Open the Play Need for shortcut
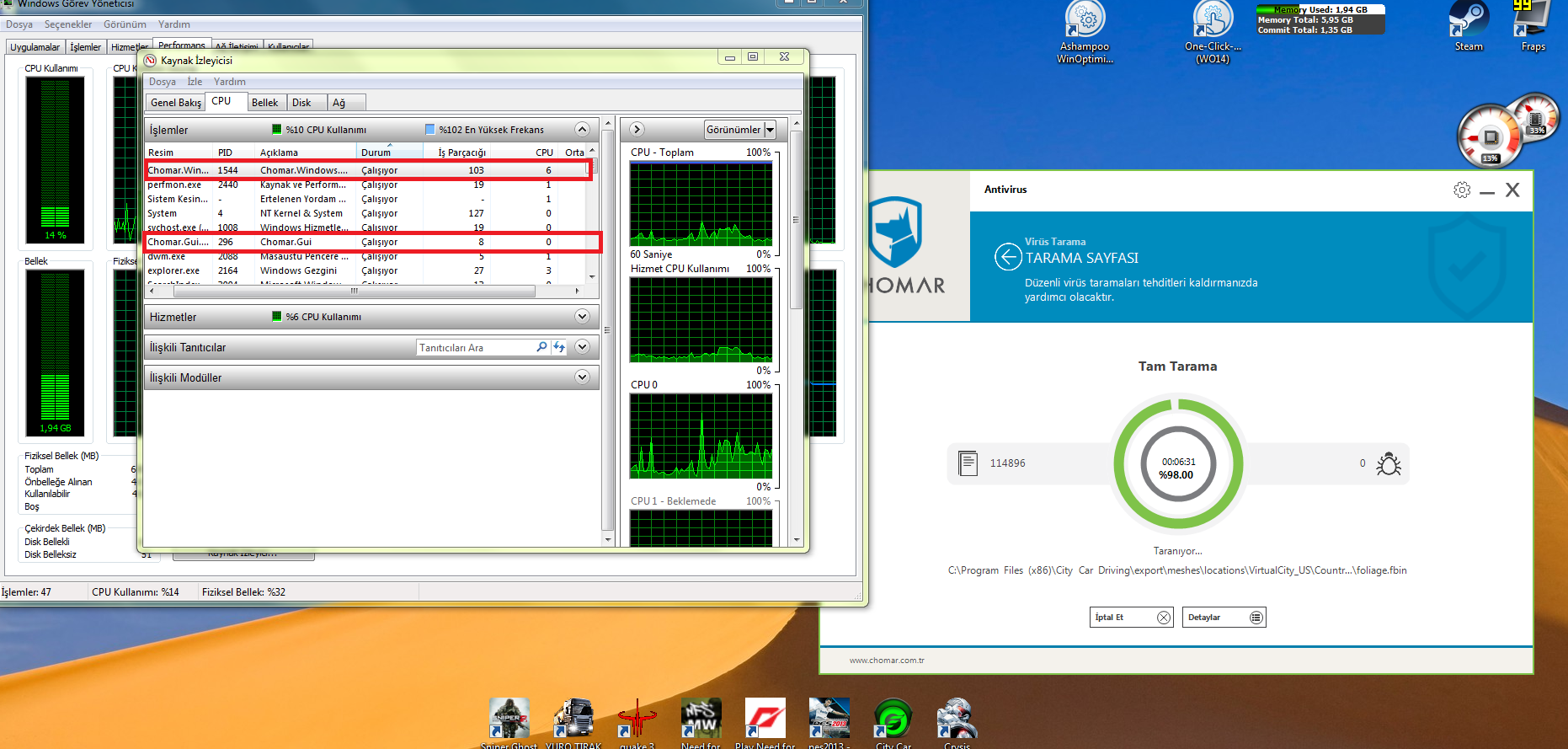The width and height of the screenshot is (1568, 749). (765, 723)
